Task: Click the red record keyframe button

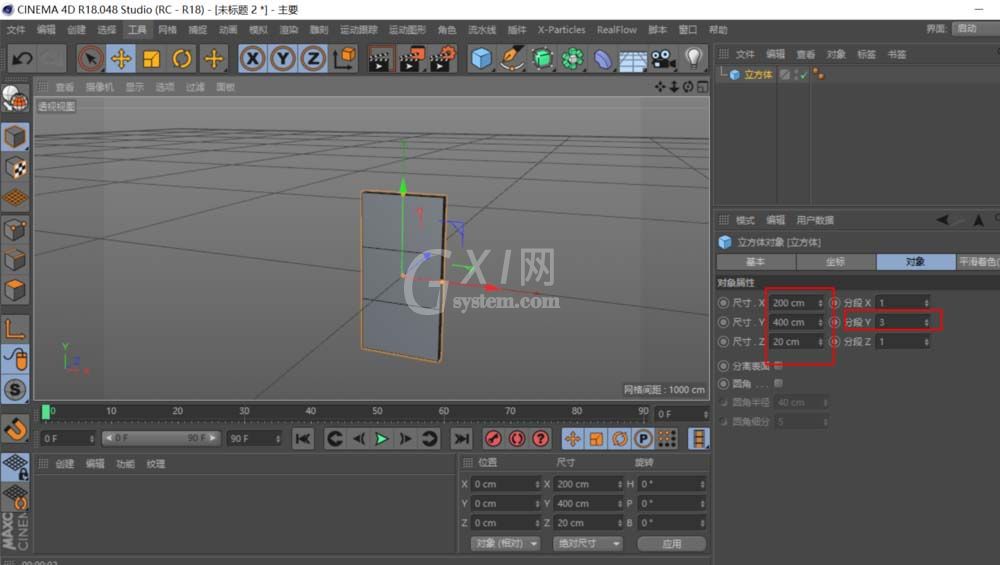Action: (x=493, y=439)
